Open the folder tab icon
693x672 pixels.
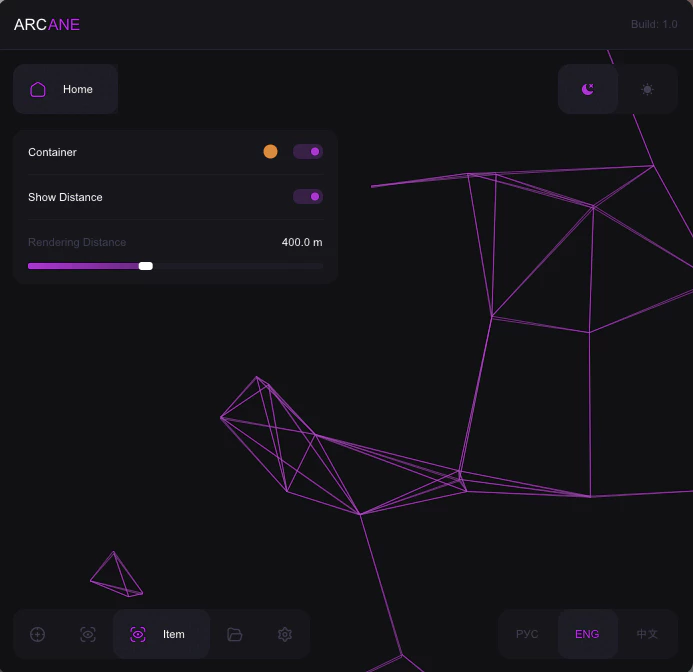pyautogui.click(x=235, y=634)
